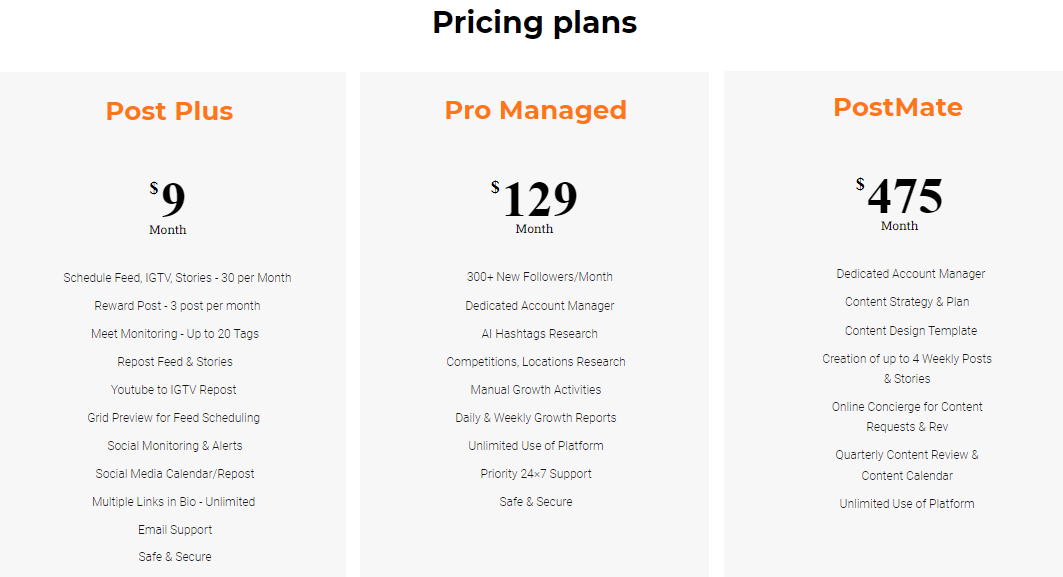The height and width of the screenshot is (577, 1063).
Task: Click Schedule Feed, IGTV, Stories feature line
Action: tap(177, 278)
